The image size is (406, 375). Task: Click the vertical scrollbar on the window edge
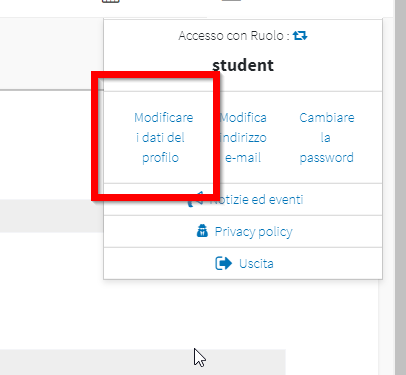click(400, 187)
